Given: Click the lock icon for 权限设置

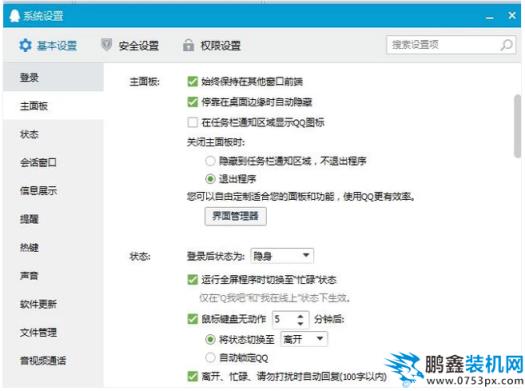Looking at the screenshot, I should 188,45.
